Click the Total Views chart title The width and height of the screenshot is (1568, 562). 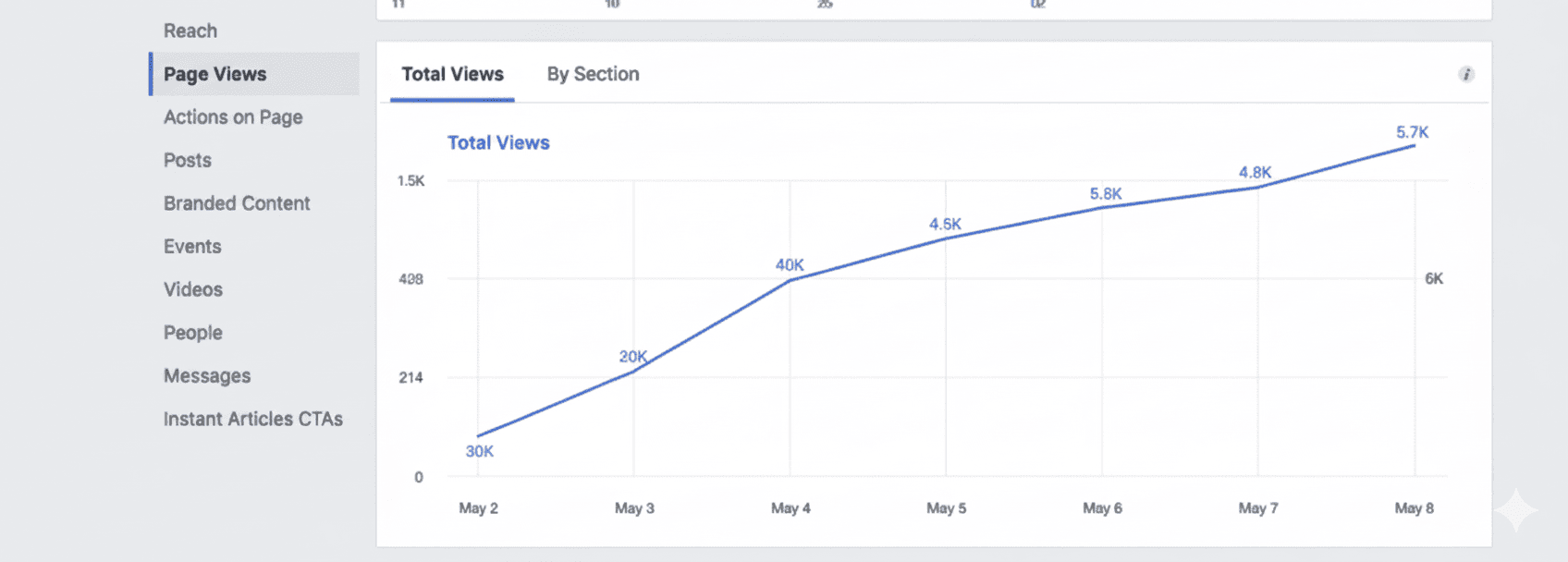(x=498, y=142)
